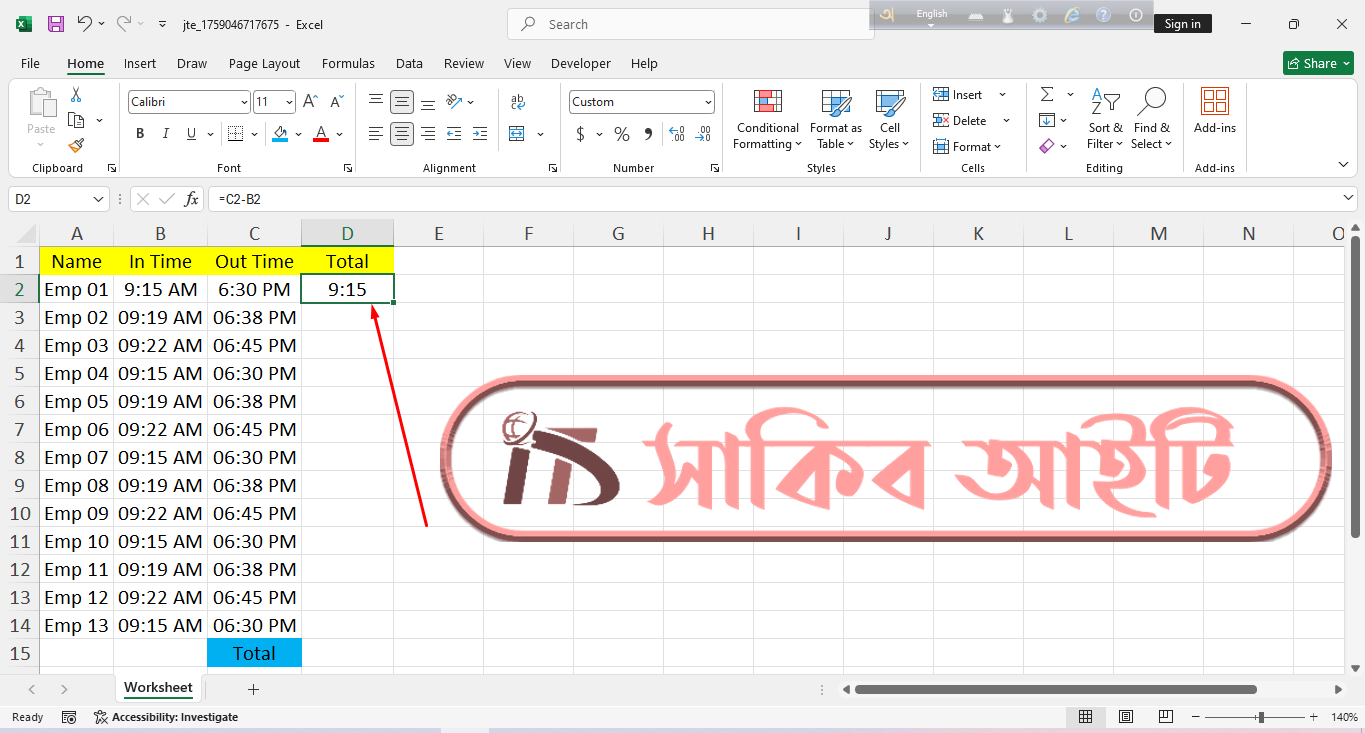
Task: Select the Format Painter brush icon
Action: (76, 146)
